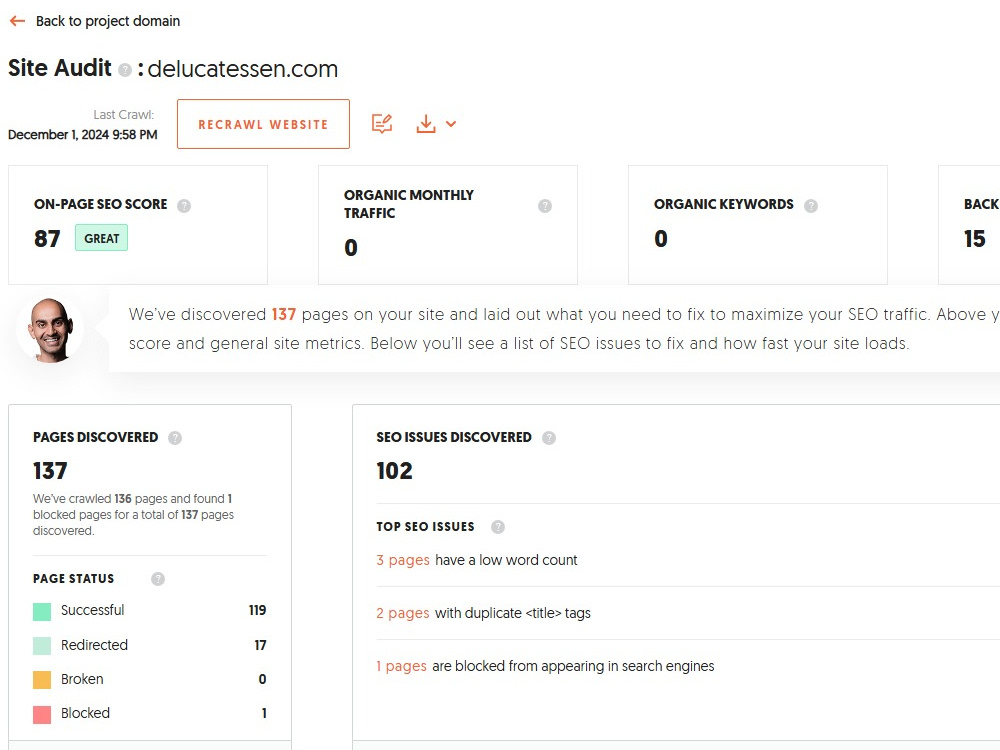Open help for On-Page SEO Score

pyautogui.click(x=184, y=206)
